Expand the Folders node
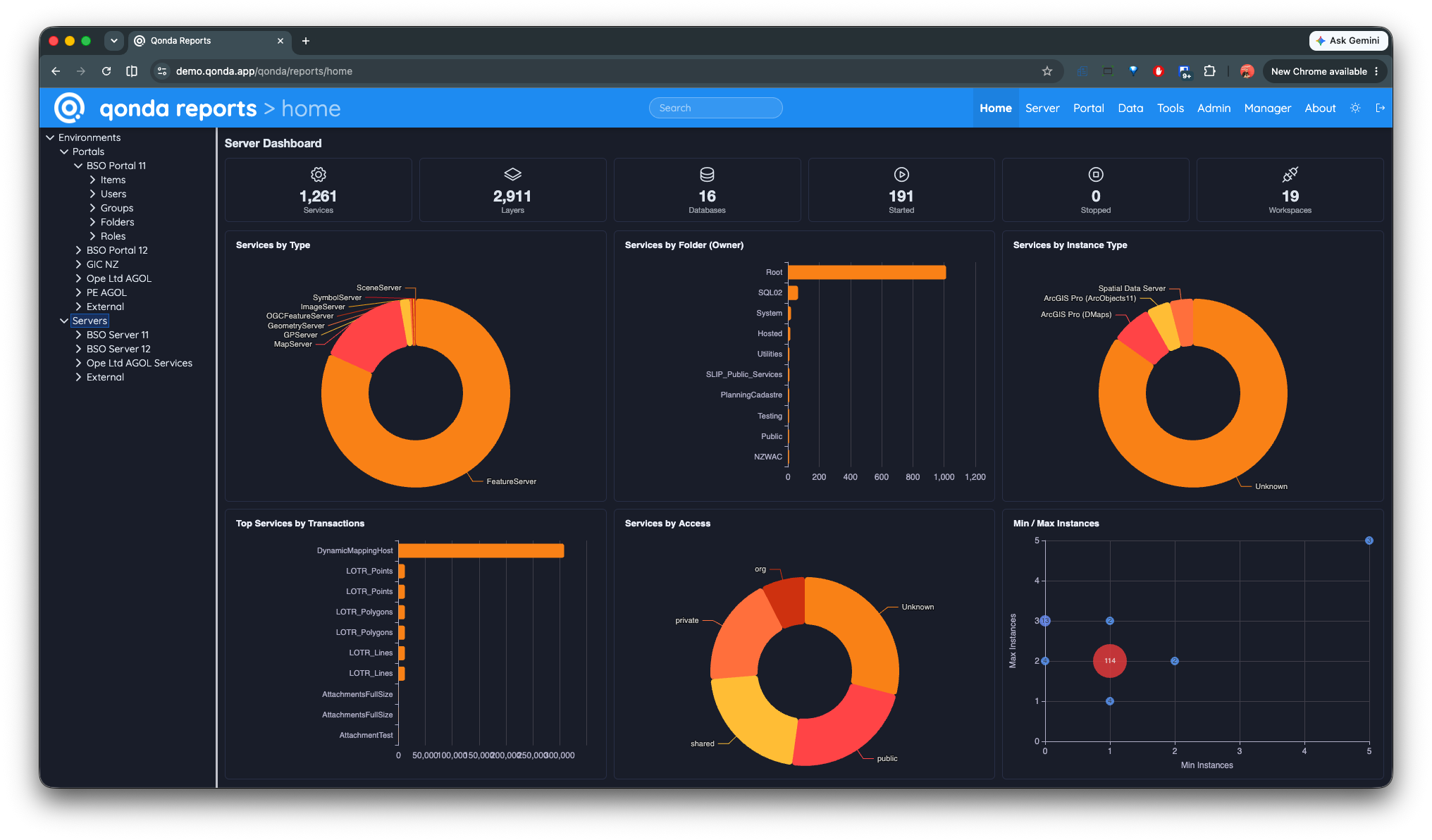The width and height of the screenshot is (1432, 840). coord(92,222)
